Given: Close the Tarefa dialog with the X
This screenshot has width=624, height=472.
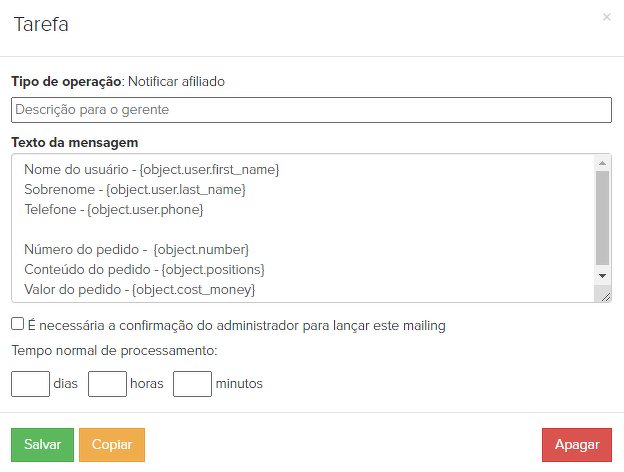Looking at the screenshot, I should [x=606, y=17].
